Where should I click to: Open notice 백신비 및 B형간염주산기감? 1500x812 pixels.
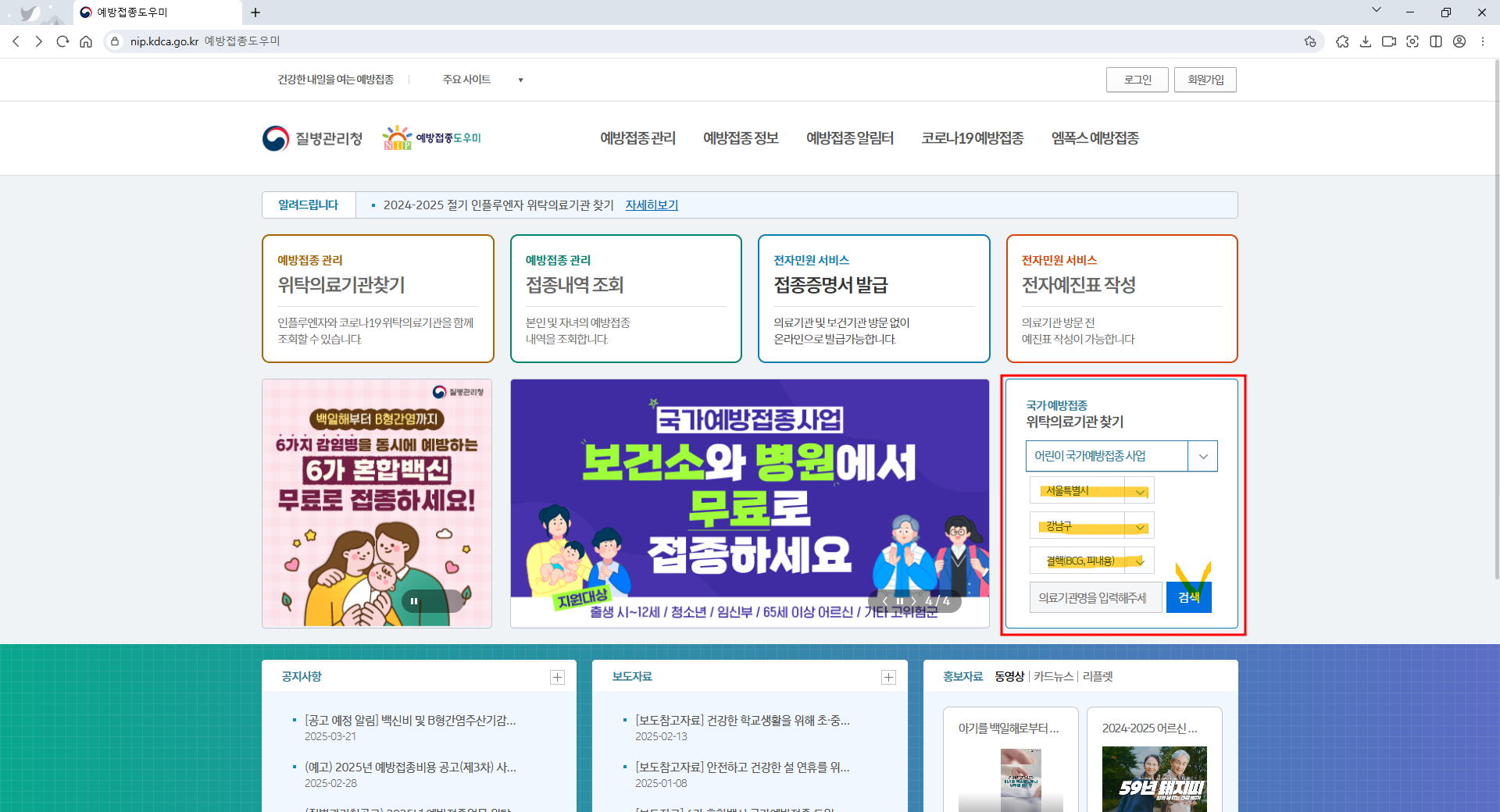click(411, 721)
